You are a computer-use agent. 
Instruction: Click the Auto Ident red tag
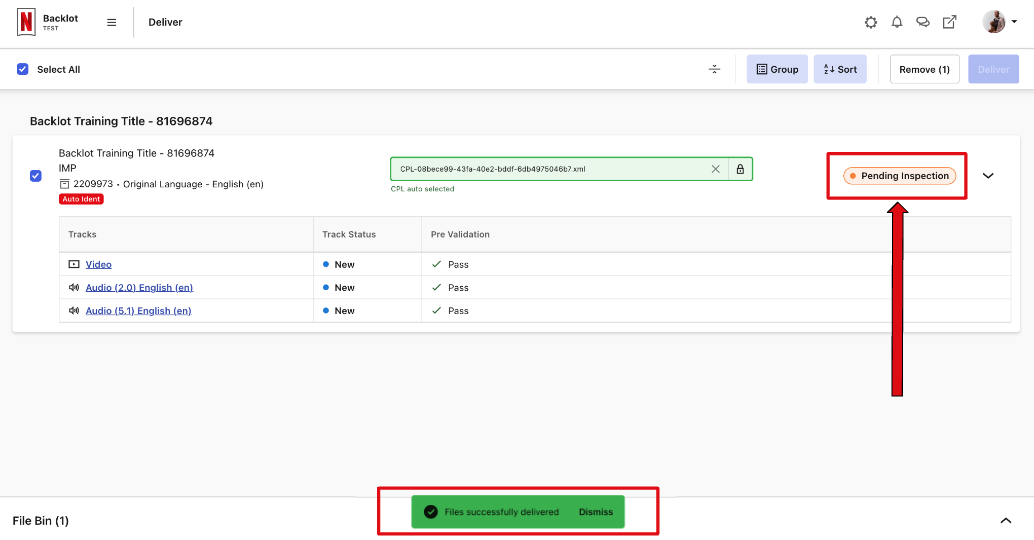tap(81, 199)
